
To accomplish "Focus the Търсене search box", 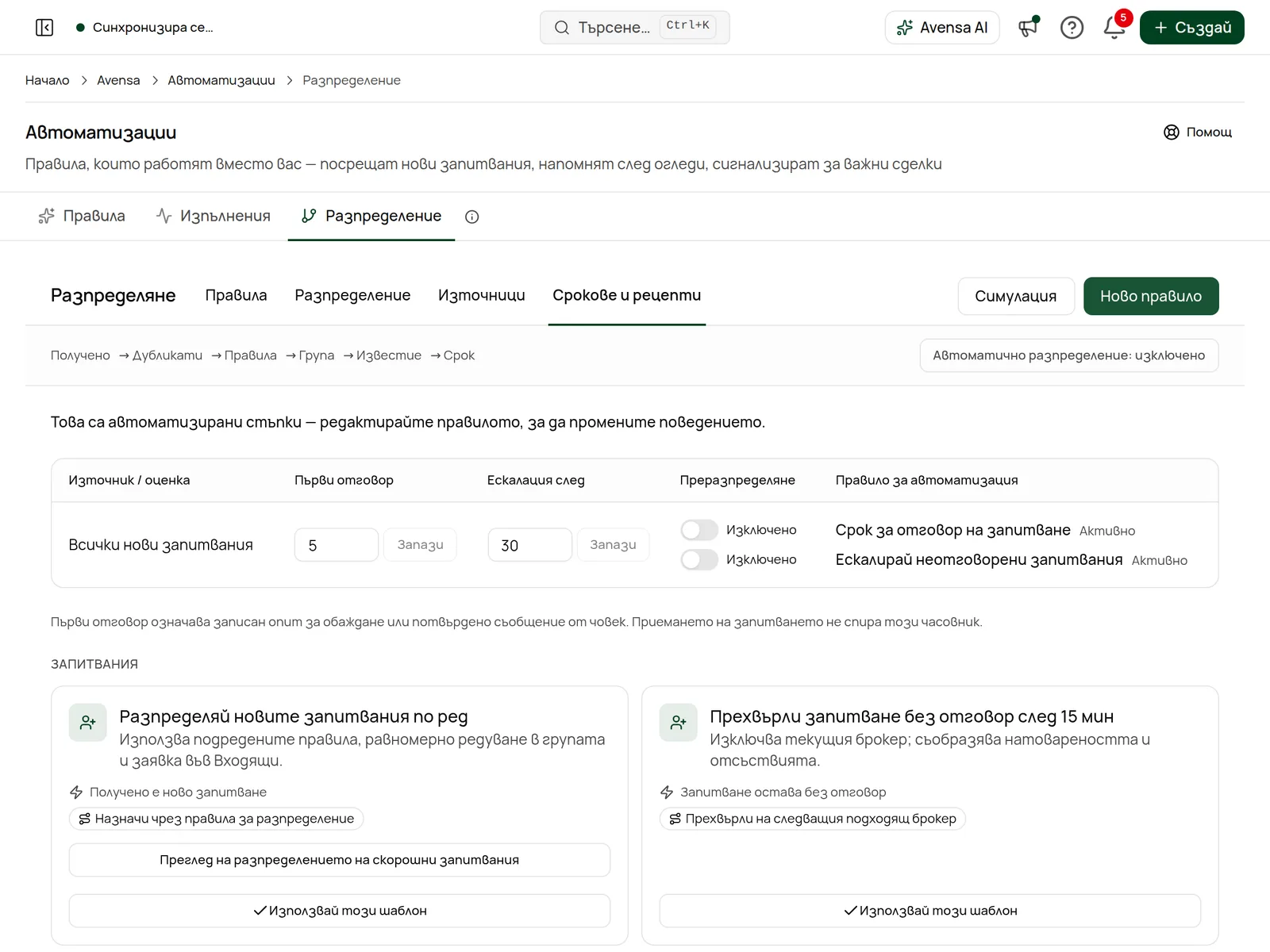I will click(x=635, y=28).
